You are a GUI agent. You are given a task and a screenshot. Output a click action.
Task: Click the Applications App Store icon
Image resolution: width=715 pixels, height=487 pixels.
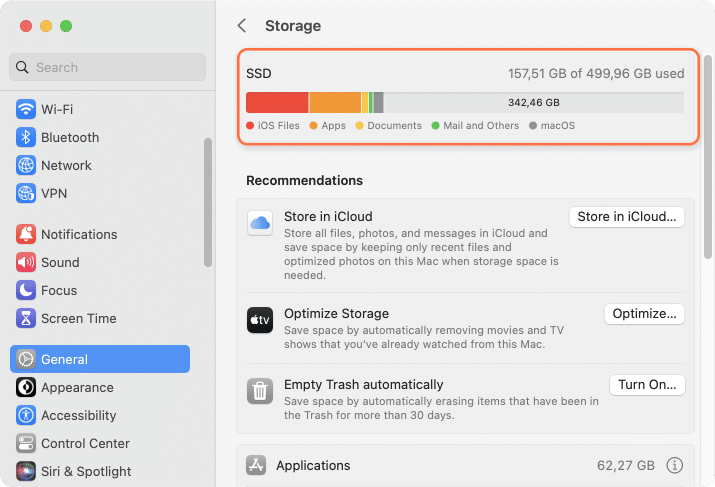tap(256, 465)
